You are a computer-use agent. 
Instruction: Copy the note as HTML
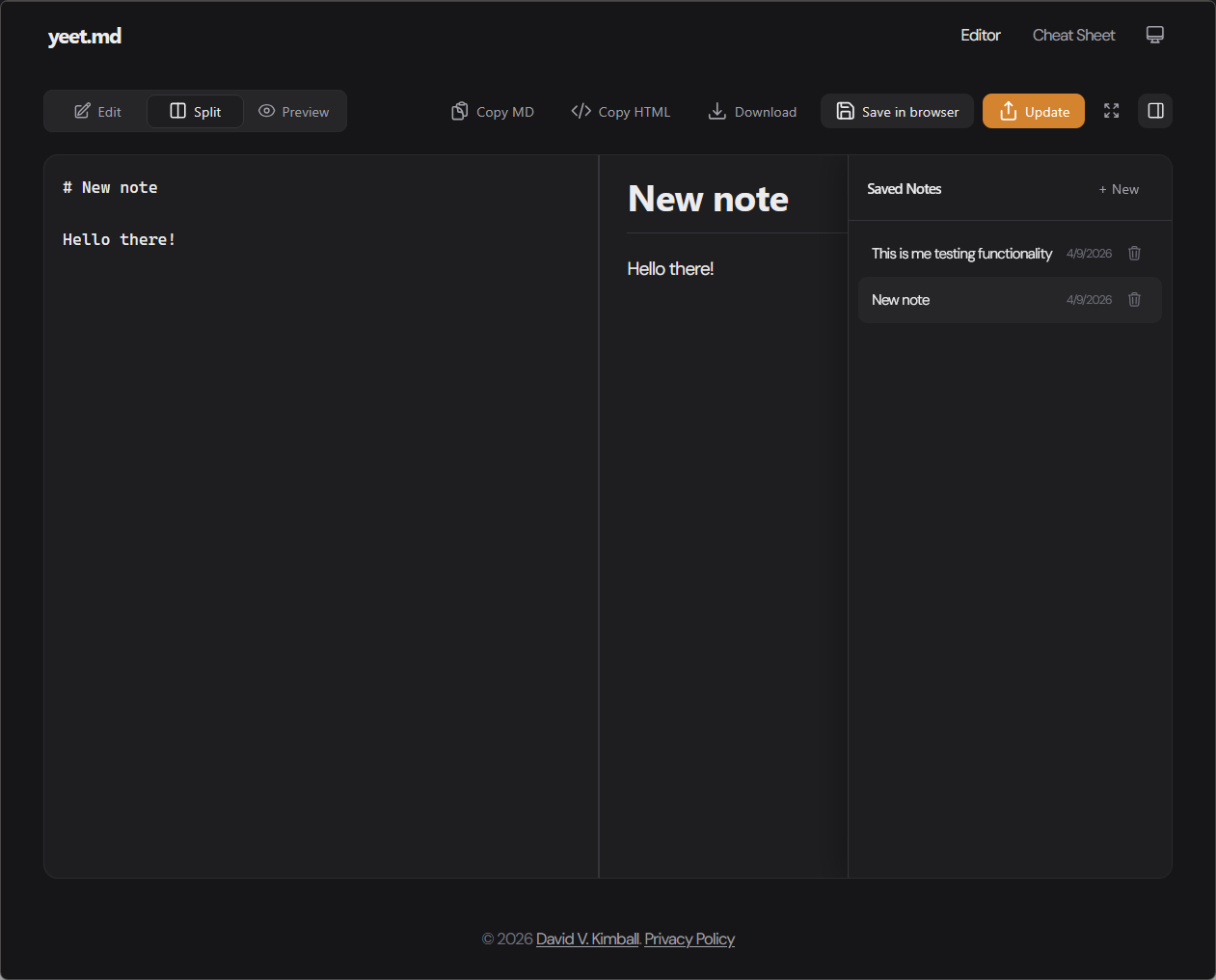(x=620, y=112)
